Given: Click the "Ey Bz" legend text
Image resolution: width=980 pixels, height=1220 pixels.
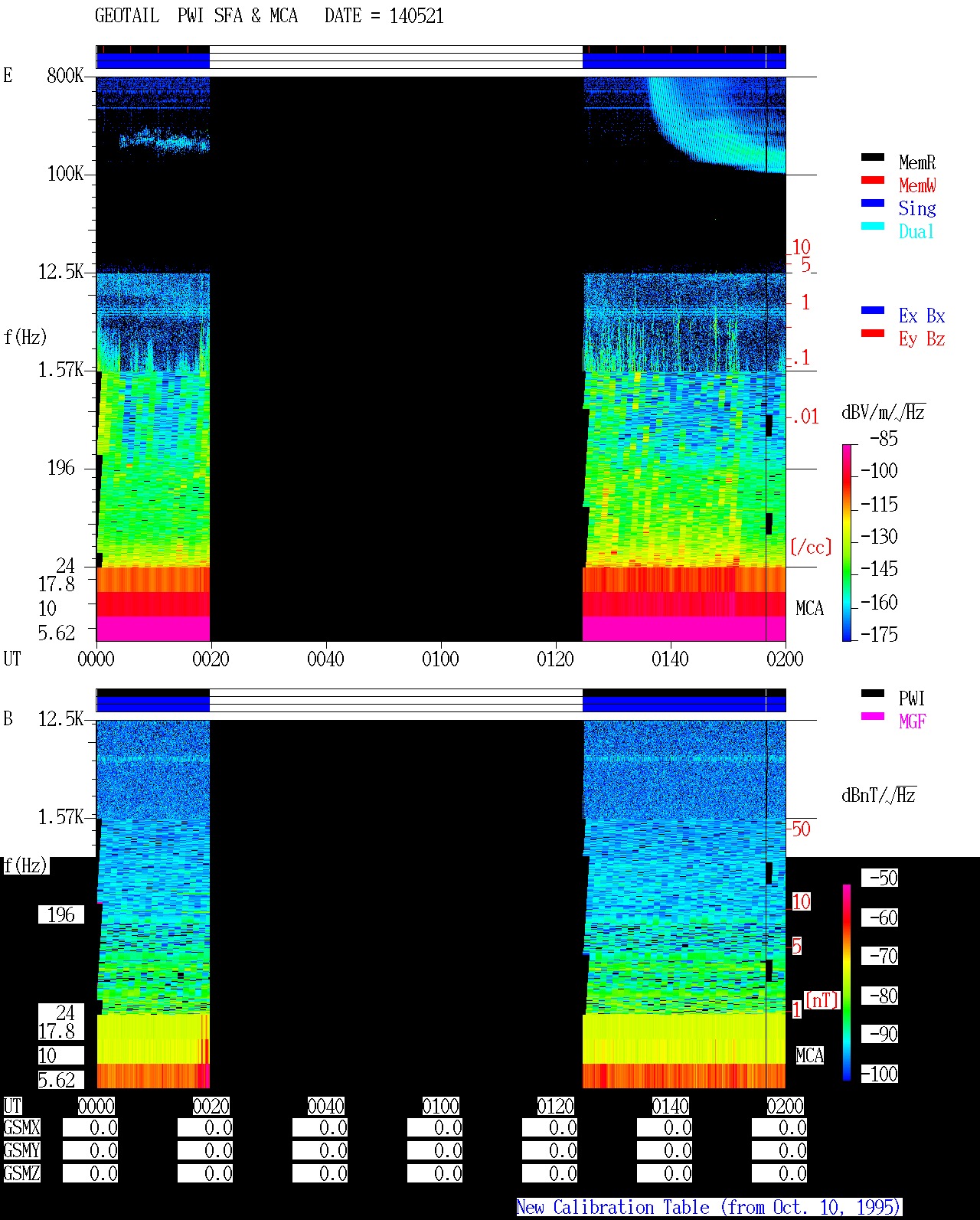Looking at the screenshot, I should click(x=922, y=339).
